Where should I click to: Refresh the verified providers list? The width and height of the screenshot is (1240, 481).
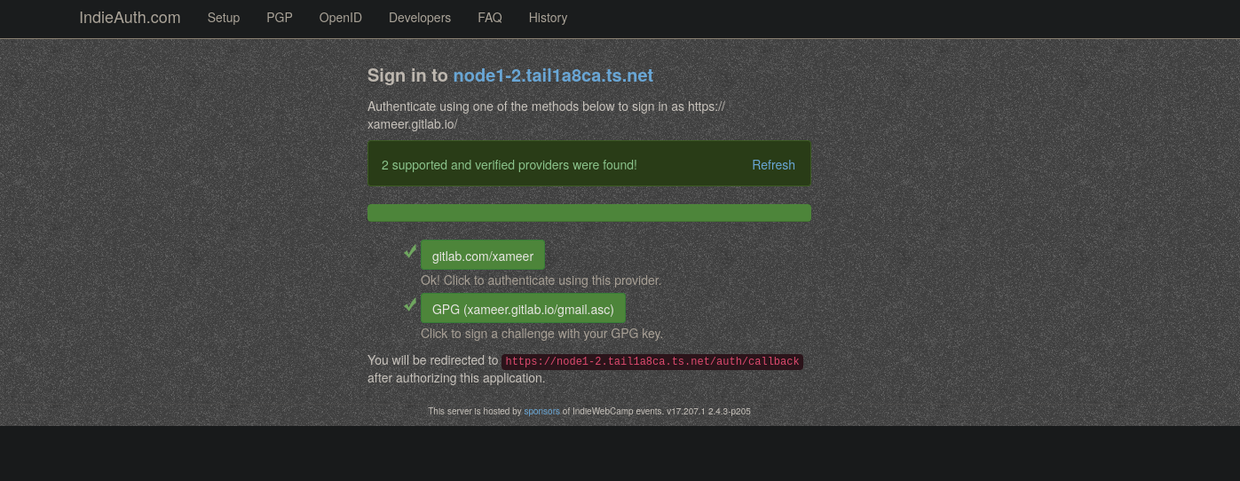coord(773,165)
